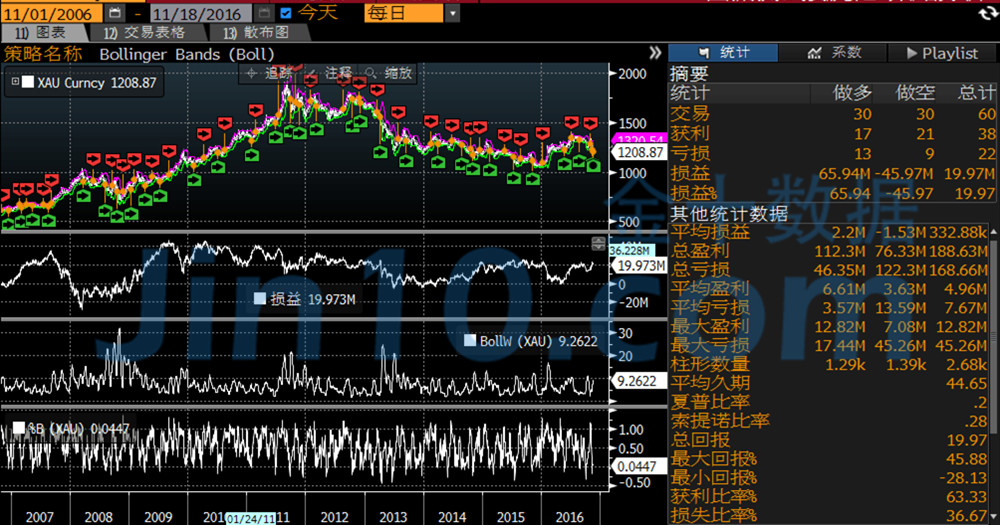Image resolution: width=1000 pixels, height=525 pixels.
Task: Click the double-chevron panel collapse icon
Action: click(x=655, y=53)
